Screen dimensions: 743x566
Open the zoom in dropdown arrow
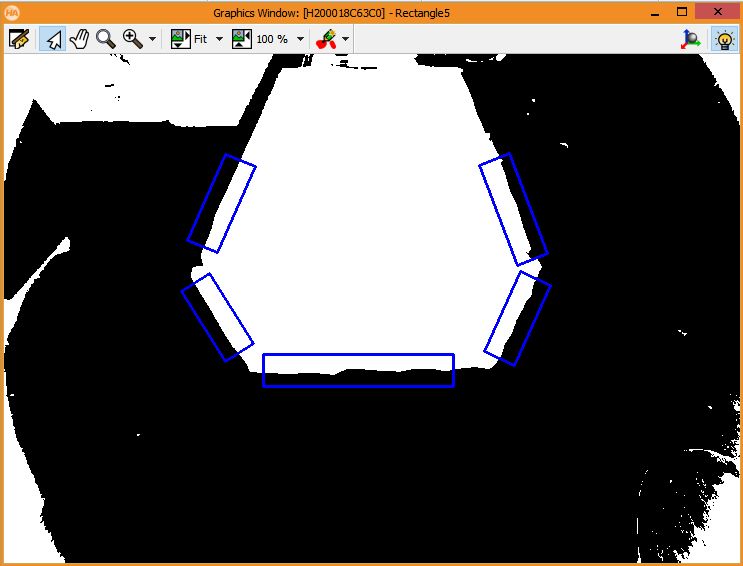[152, 39]
